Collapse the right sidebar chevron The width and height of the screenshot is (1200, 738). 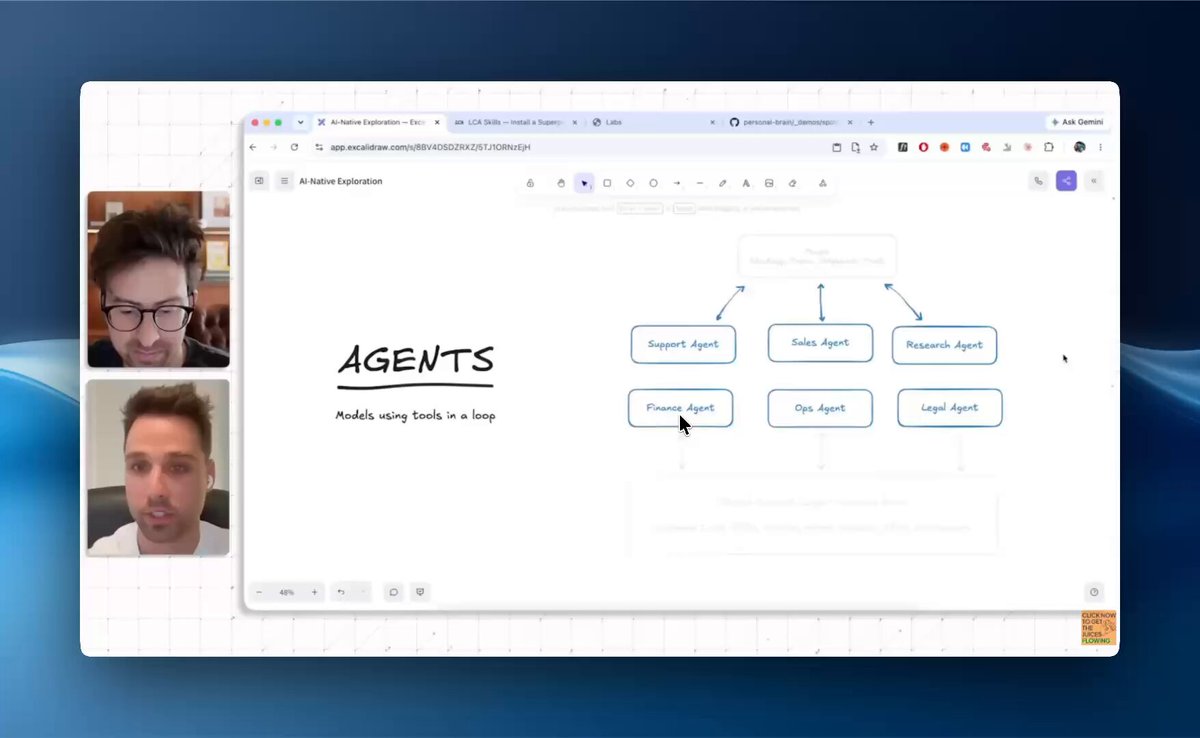click(1094, 181)
